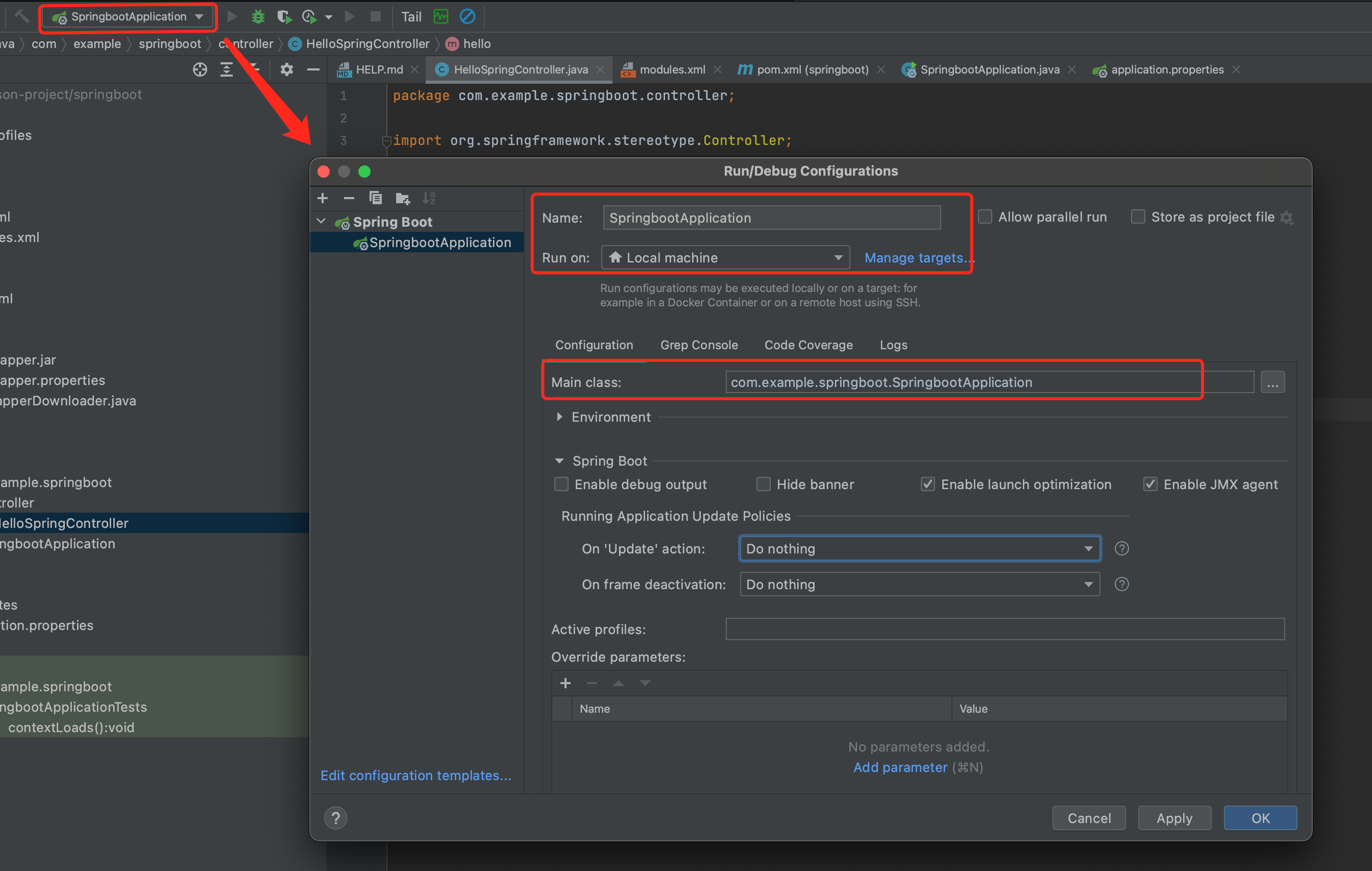Click the Apply button

pos(1174,818)
